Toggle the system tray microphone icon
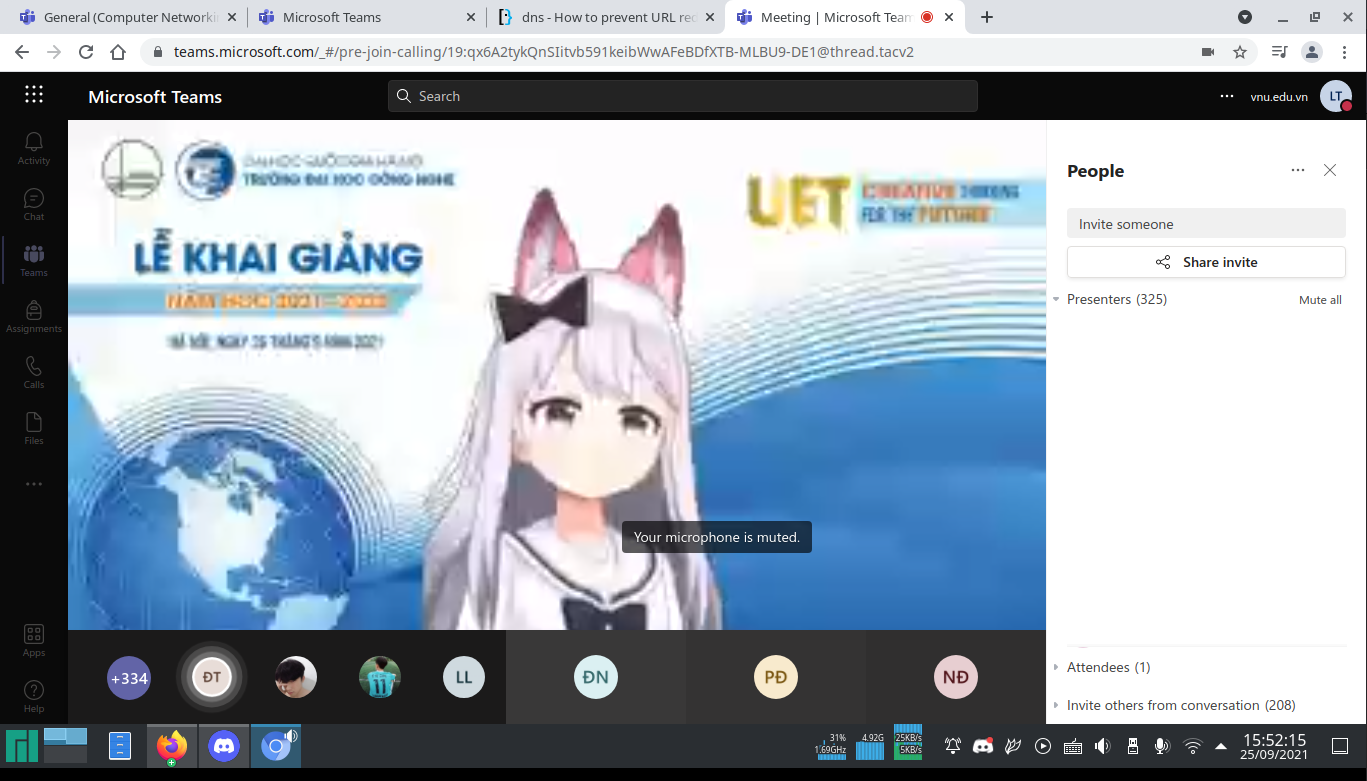 (1161, 746)
